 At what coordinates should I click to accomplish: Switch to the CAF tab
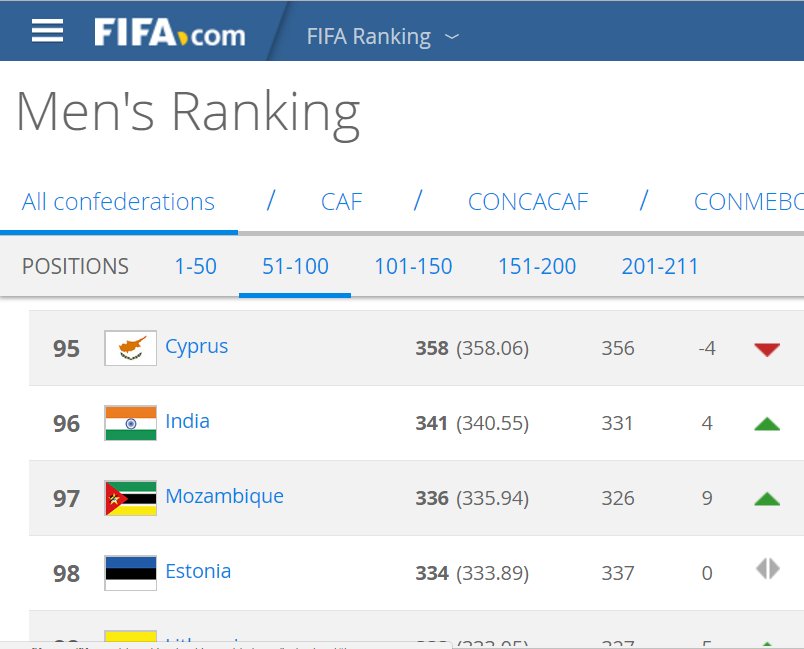click(x=341, y=202)
